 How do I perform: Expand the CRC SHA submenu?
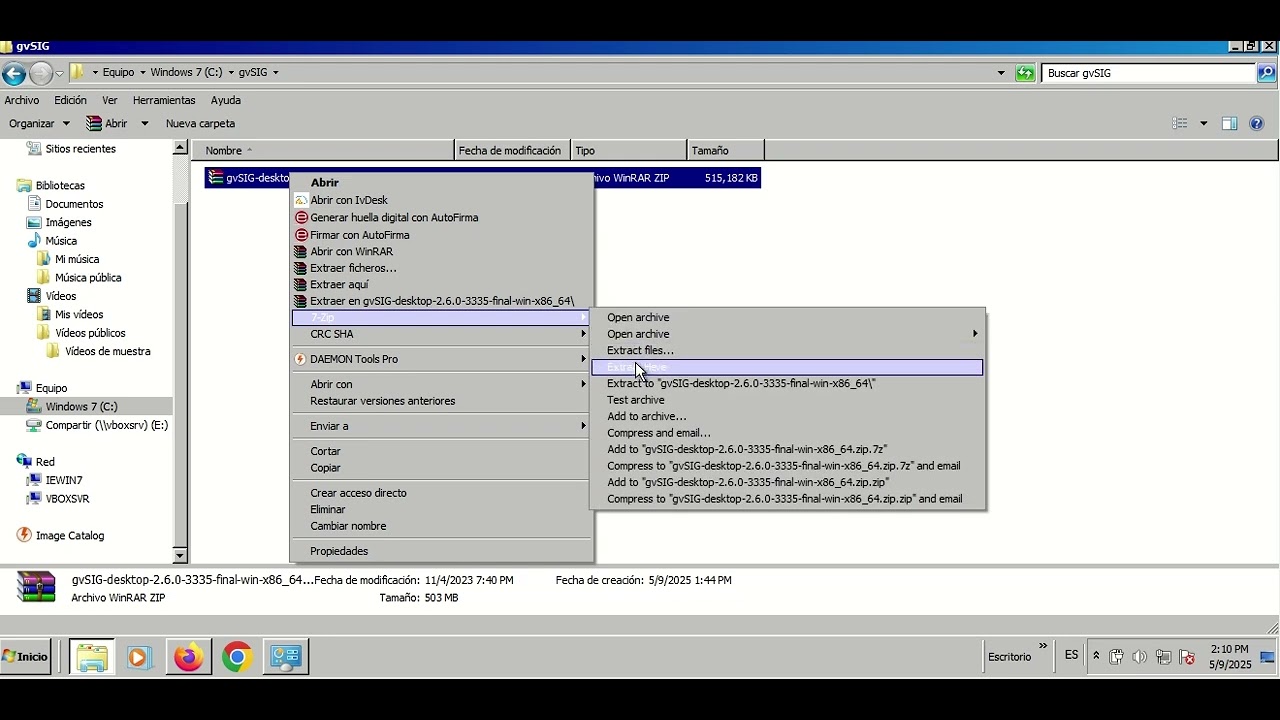point(583,334)
